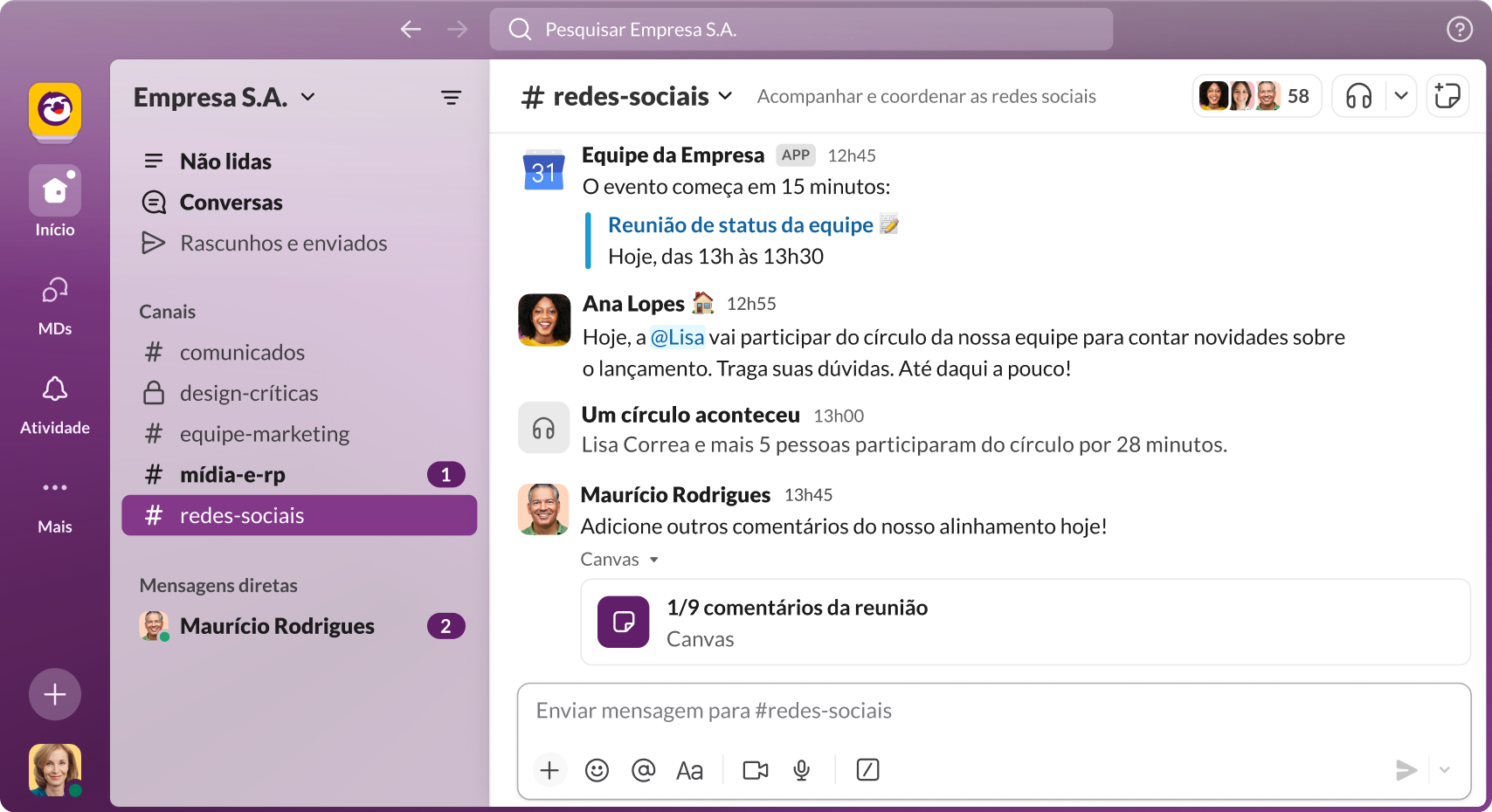Screen dimensions: 1492x812
Task: Start a video clip from the composer
Action: click(754, 770)
